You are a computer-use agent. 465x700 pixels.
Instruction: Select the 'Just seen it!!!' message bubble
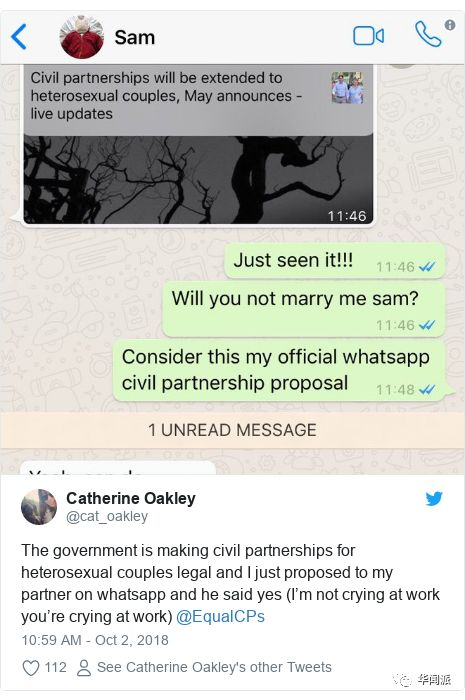click(x=335, y=261)
